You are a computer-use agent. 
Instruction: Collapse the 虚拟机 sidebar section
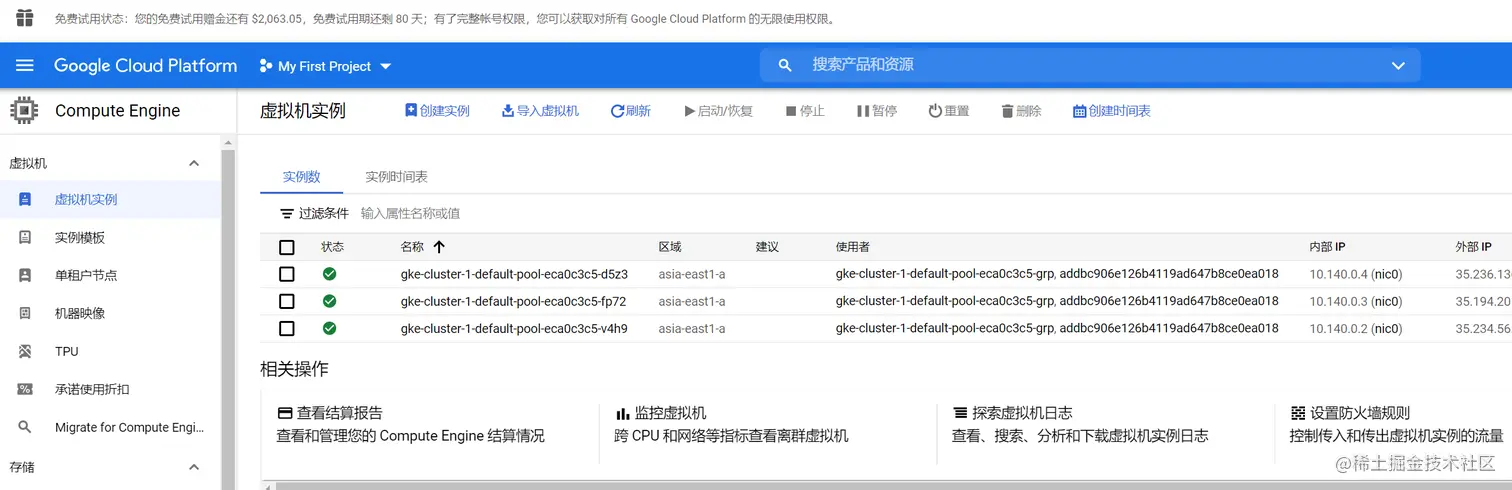coord(194,163)
